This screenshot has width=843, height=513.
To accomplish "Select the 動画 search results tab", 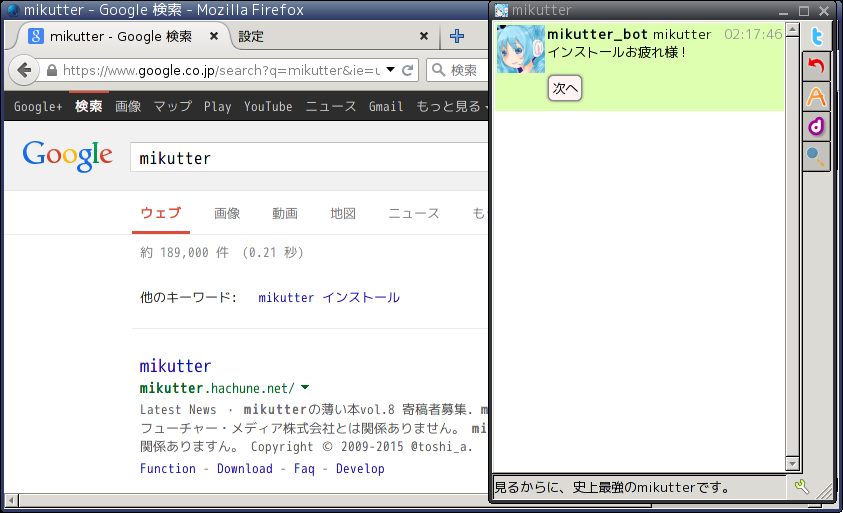I will [284, 213].
